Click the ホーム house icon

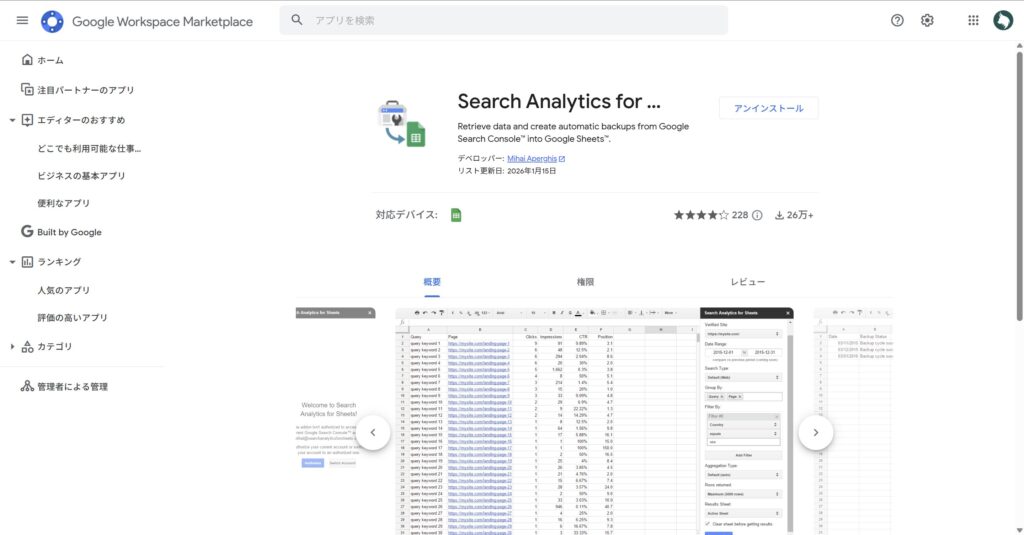click(x=27, y=59)
